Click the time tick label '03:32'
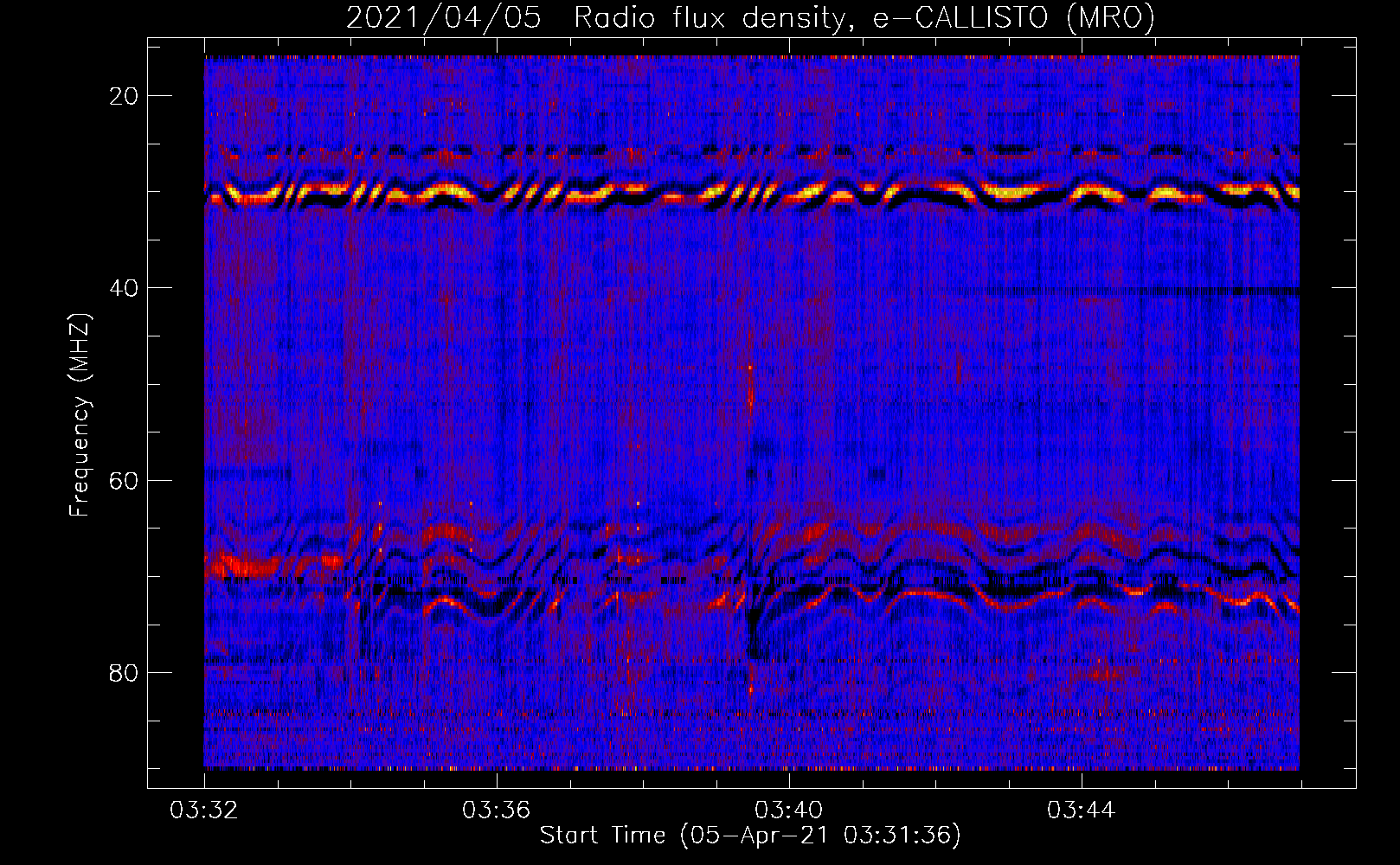The image size is (1400, 865). pyautogui.click(x=204, y=811)
